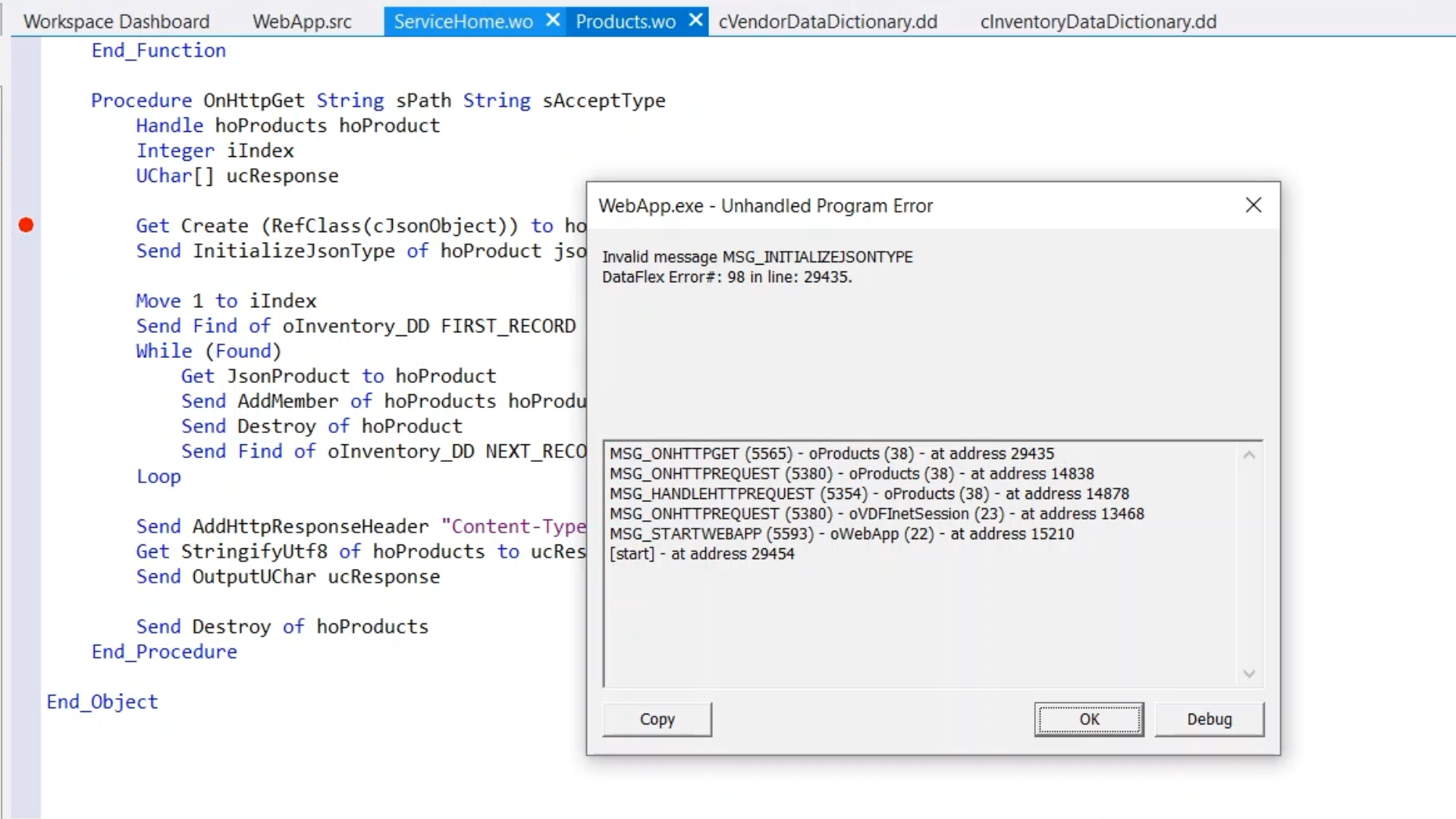
Task: Open cInventoryDataDictionary.dd tab
Action: (1097, 21)
